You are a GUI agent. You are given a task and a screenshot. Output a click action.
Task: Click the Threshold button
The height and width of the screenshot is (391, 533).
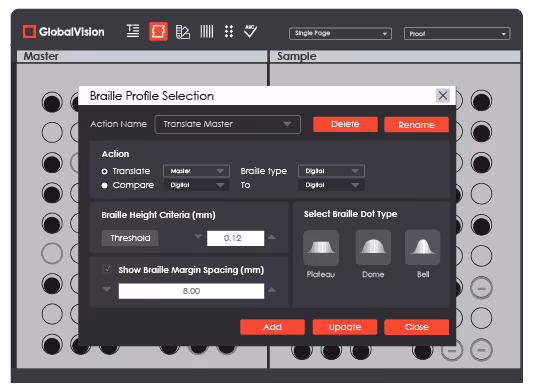130,238
